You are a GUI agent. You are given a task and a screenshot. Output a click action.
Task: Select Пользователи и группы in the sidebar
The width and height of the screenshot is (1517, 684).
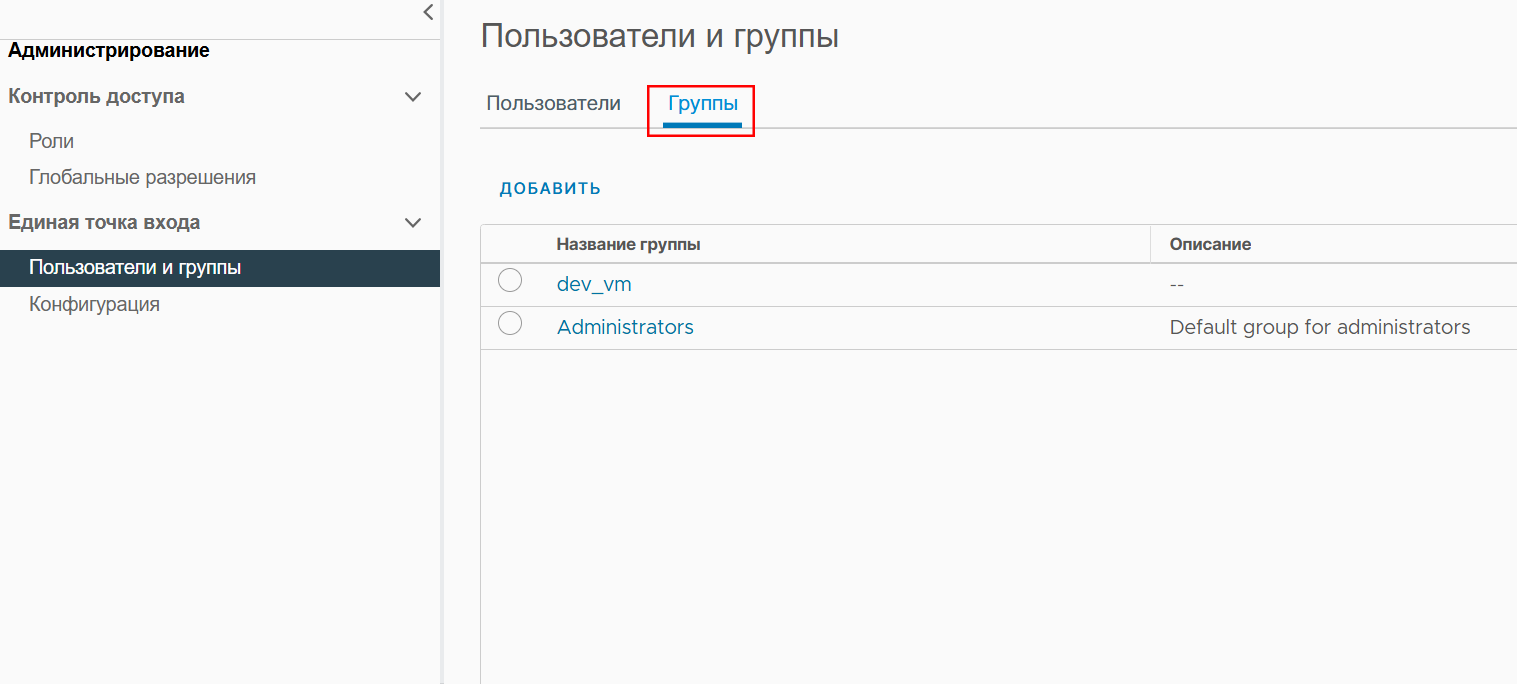[x=220, y=268]
